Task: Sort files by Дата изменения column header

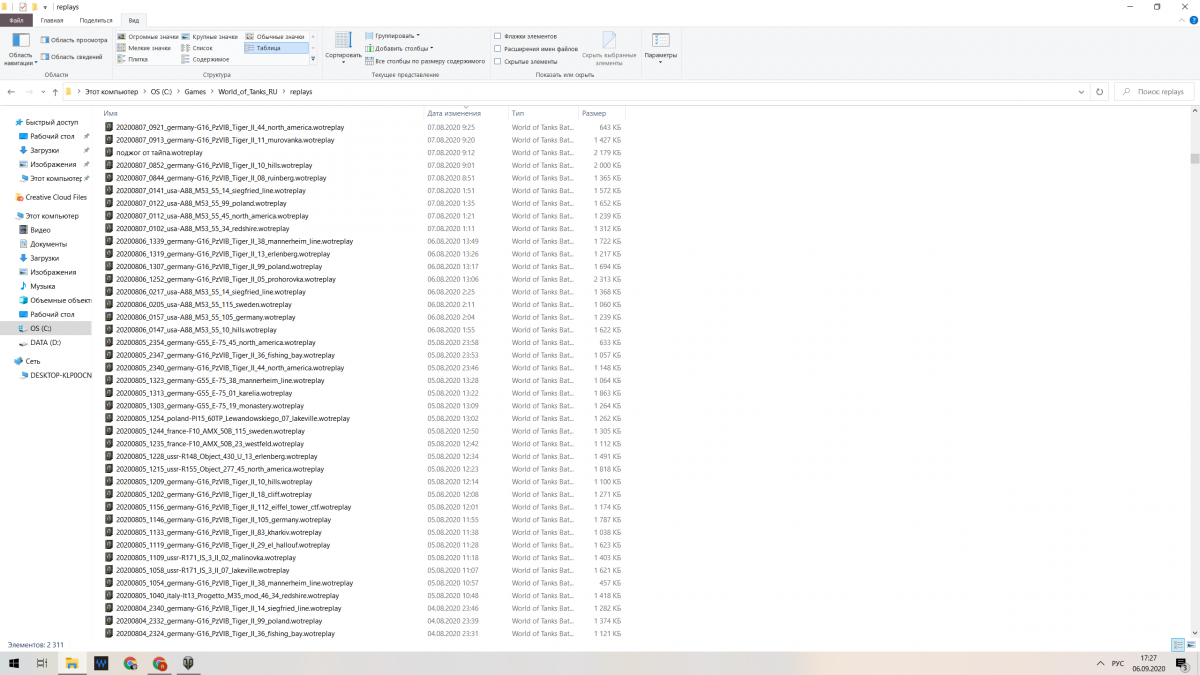Action: pyautogui.click(x=454, y=113)
